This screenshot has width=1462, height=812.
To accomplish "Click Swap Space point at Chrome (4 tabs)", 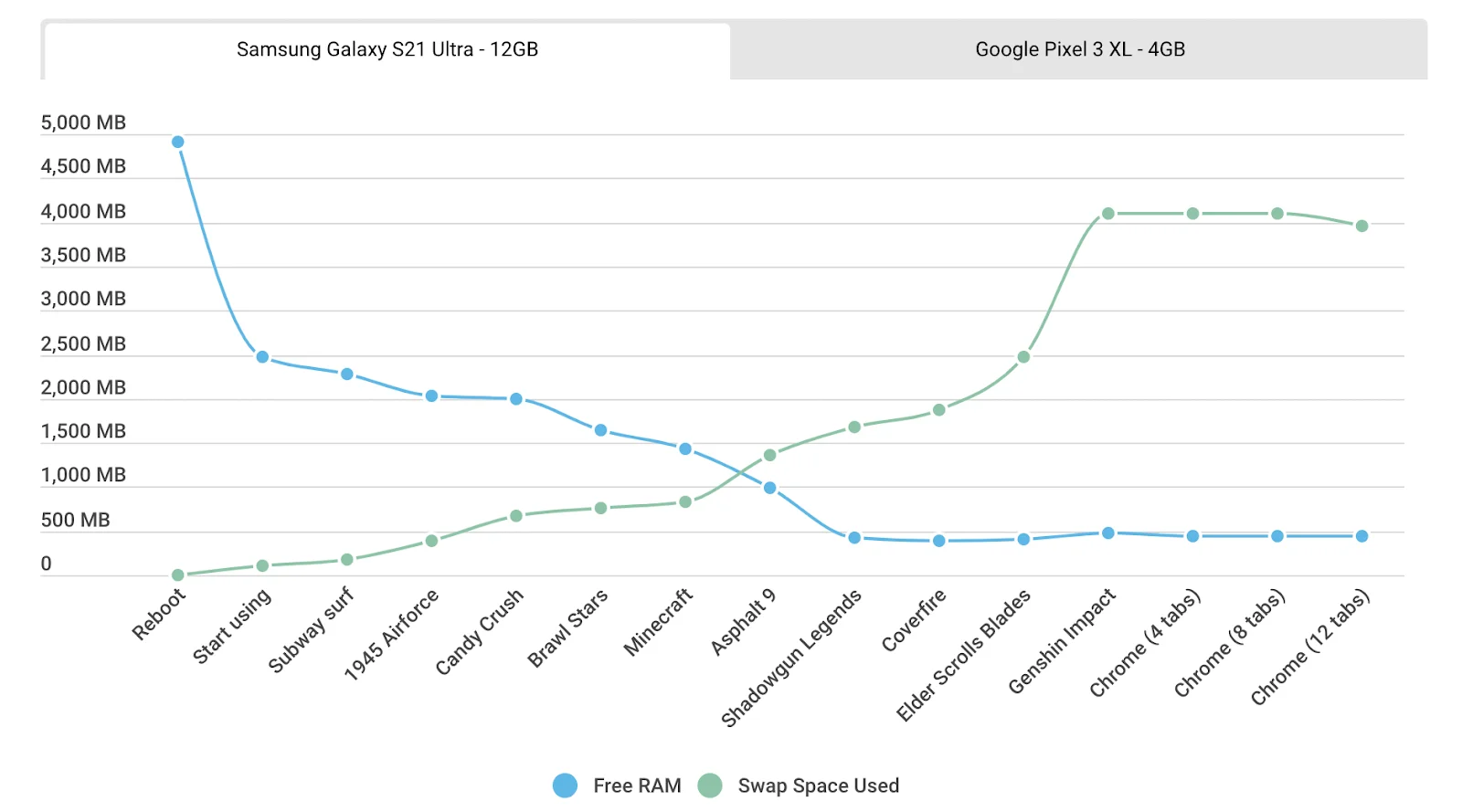I will 1192,214.
